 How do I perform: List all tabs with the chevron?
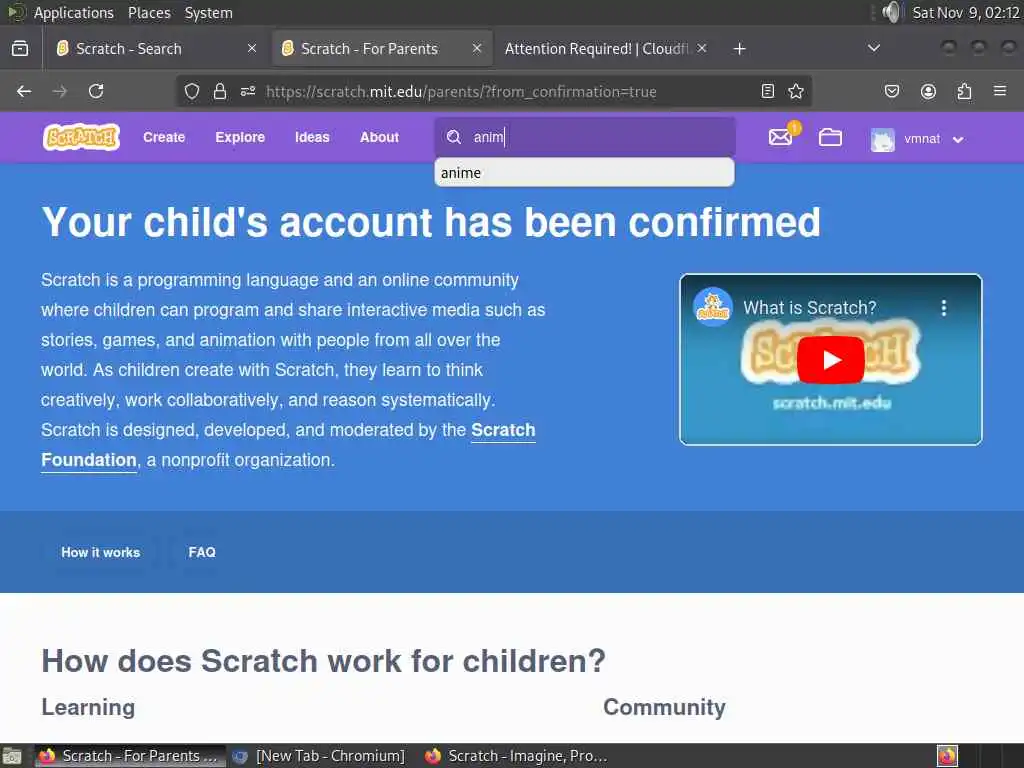[874, 48]
